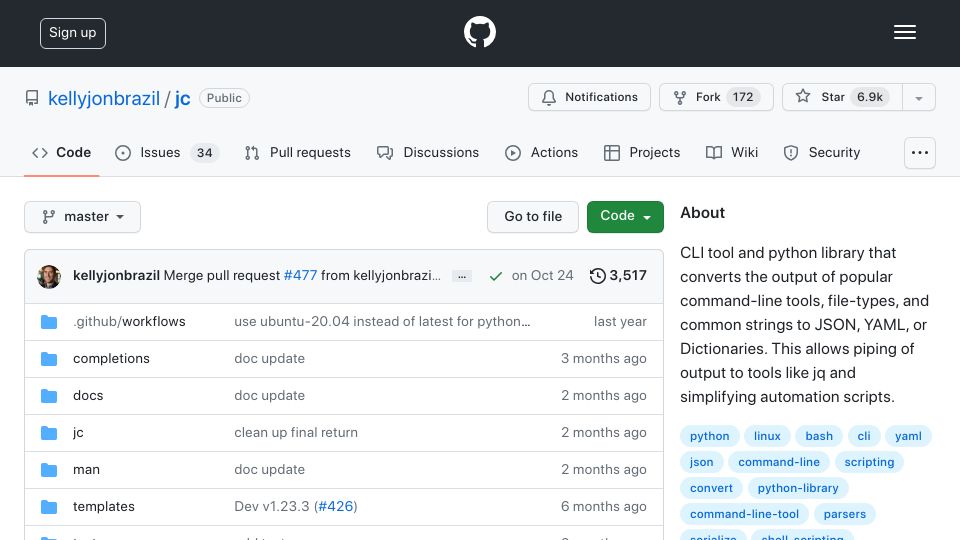Select the parsers topic tag
The image size is (960, 540).
(x=844, y=514)
